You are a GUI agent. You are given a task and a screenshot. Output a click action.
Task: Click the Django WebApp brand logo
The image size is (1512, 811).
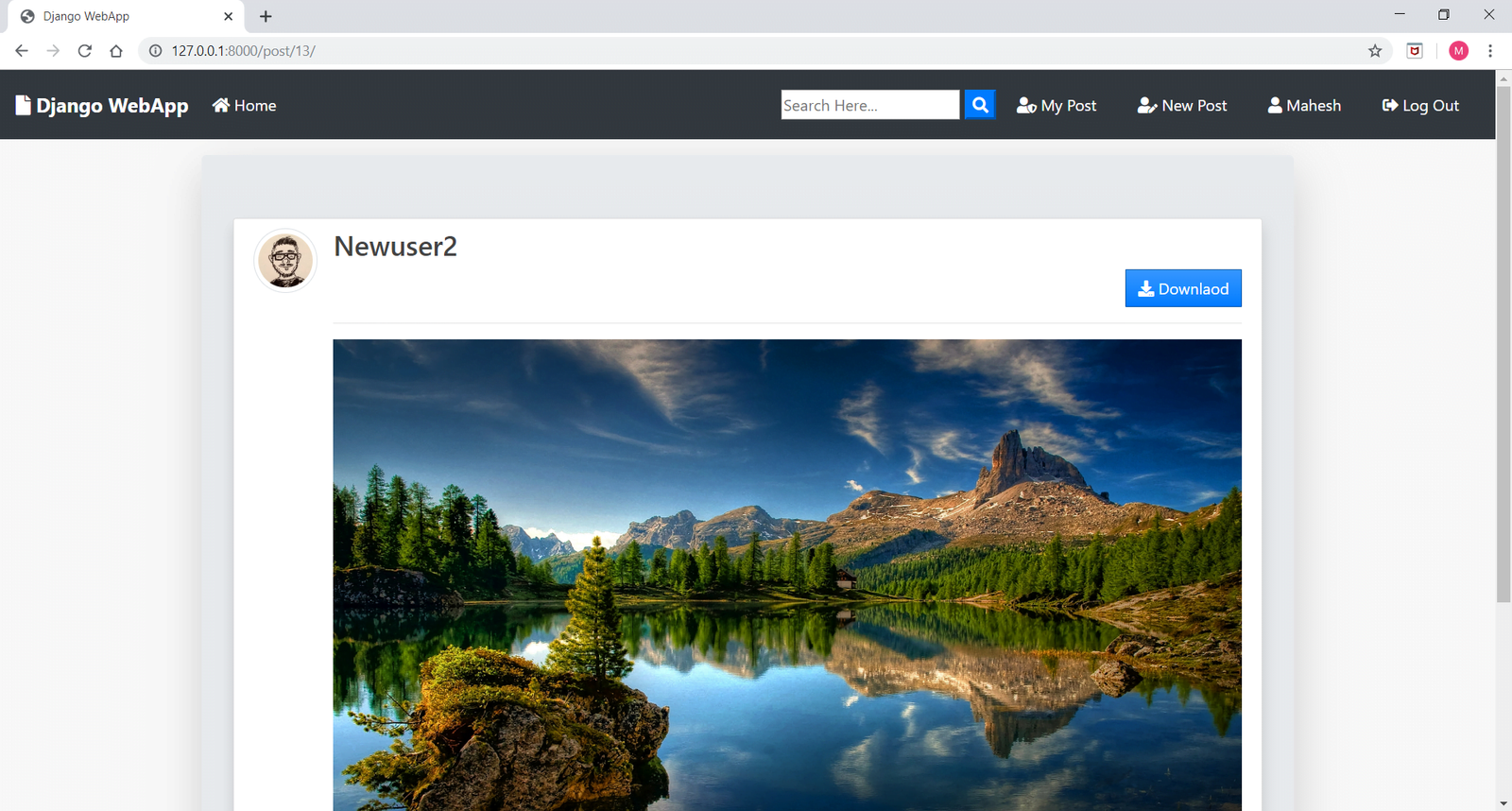coord(102,106)
